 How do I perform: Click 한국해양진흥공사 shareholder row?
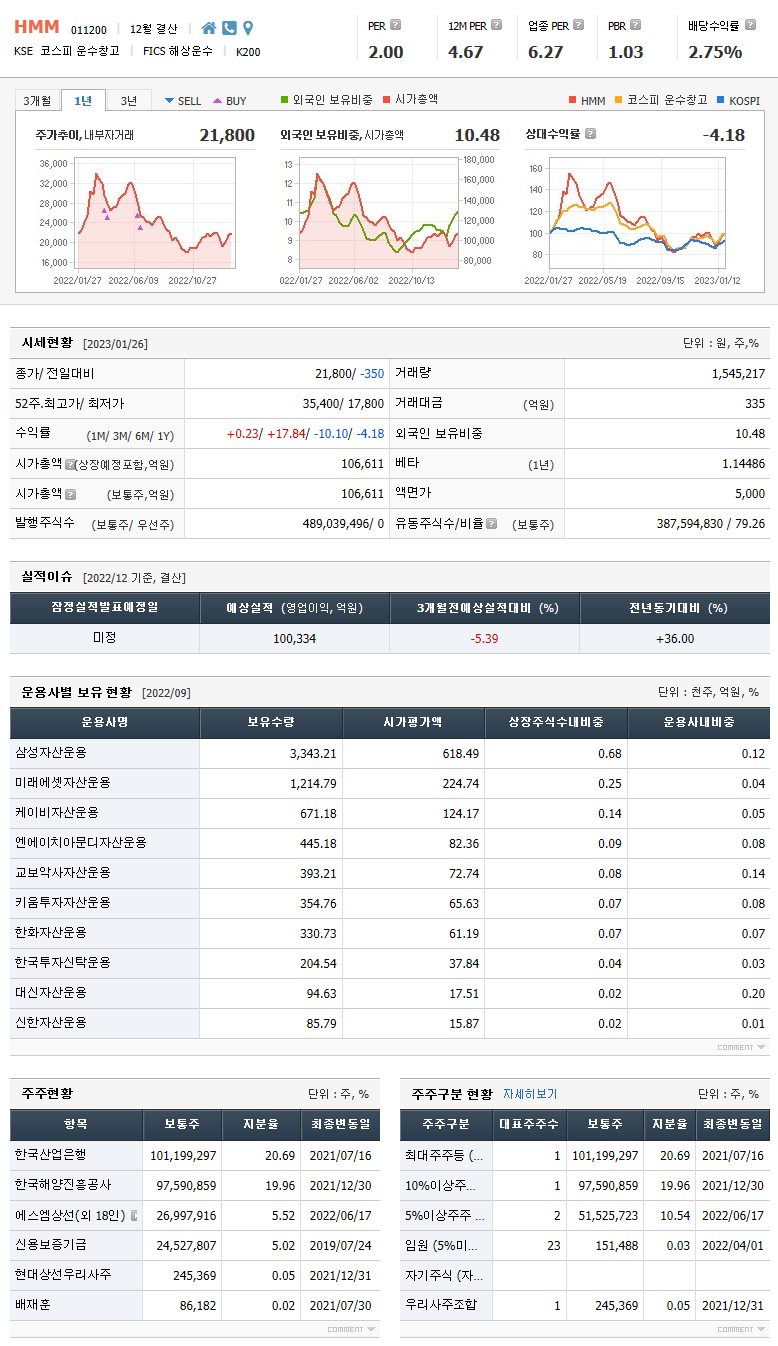click(x=195, y=1185)
